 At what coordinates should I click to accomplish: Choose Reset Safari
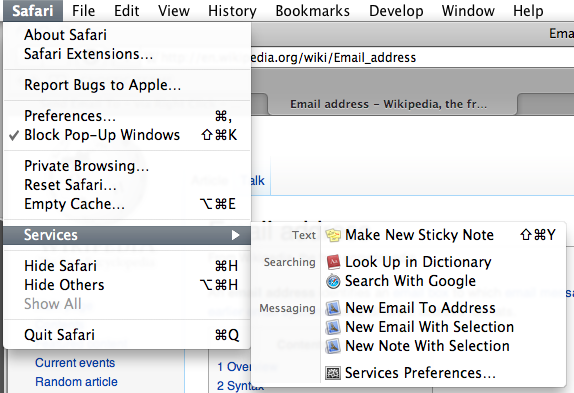(x=127, y=185)
